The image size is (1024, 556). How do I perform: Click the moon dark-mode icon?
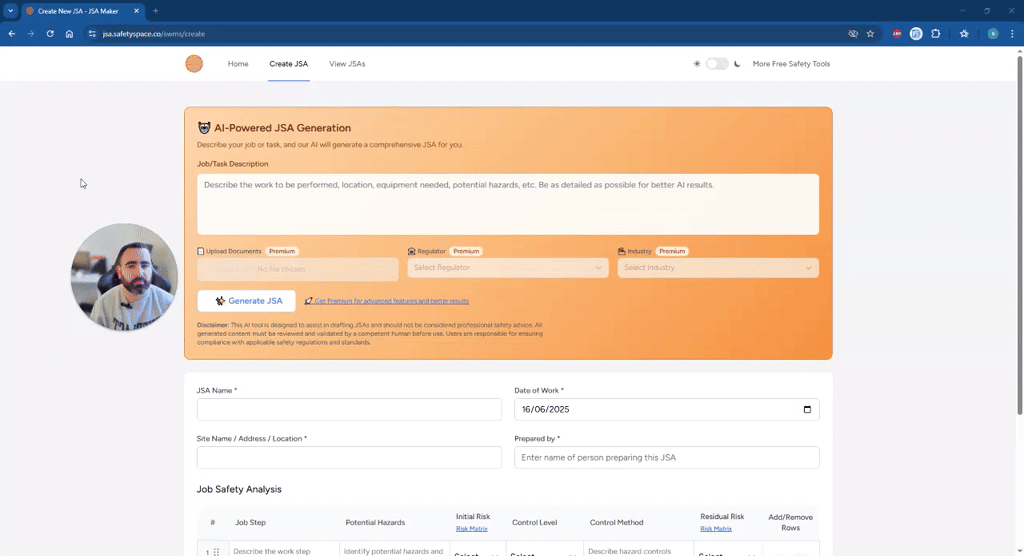click(x=737, y=64)
